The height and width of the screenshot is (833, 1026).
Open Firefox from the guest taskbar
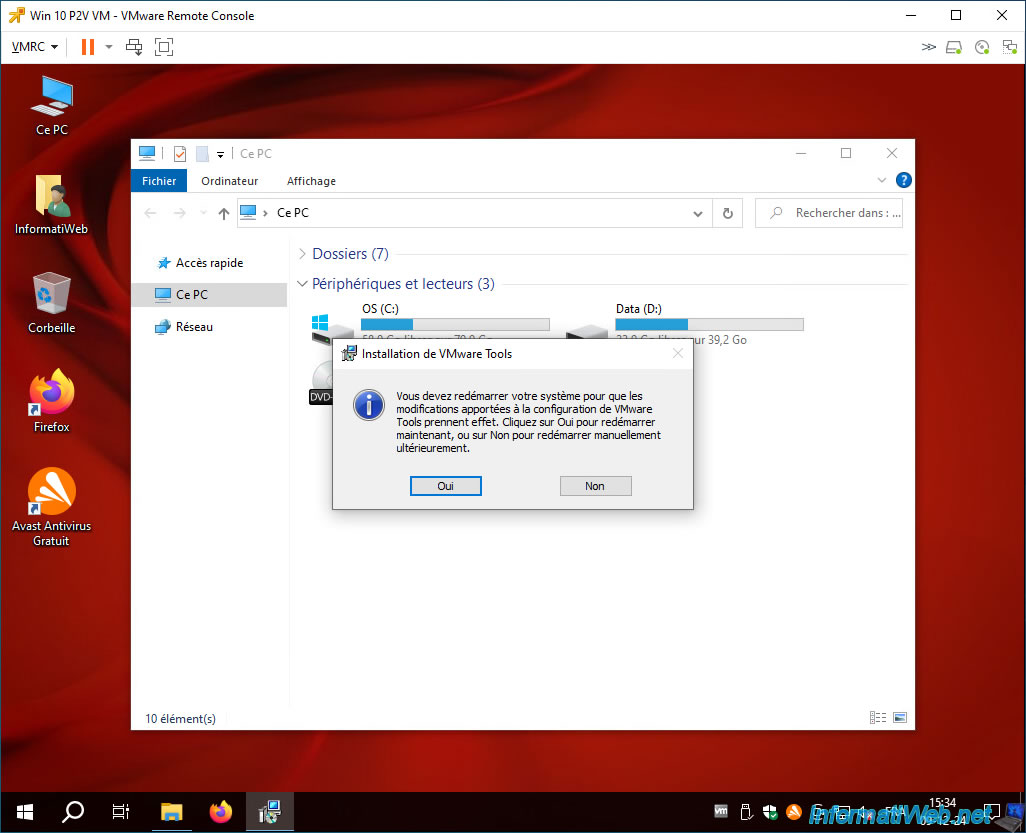pos(221,812)
